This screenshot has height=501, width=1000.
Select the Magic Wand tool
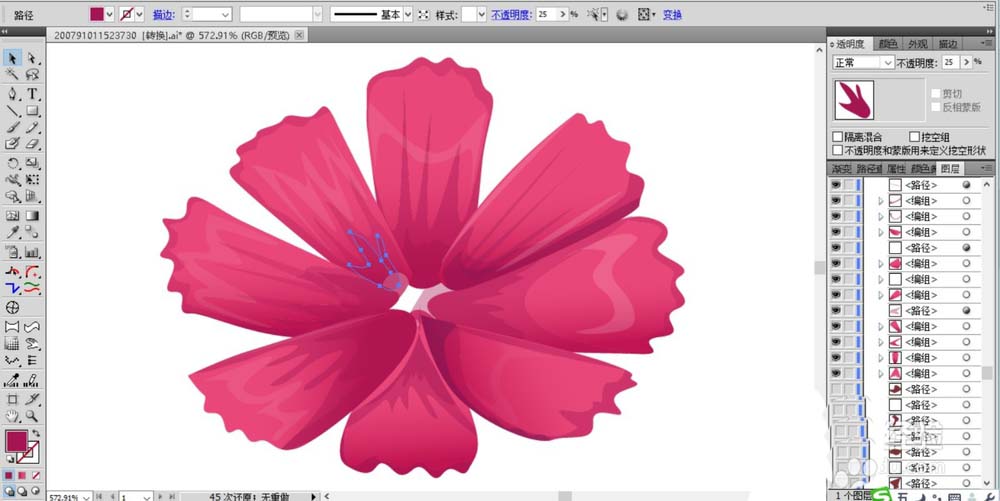12,75
